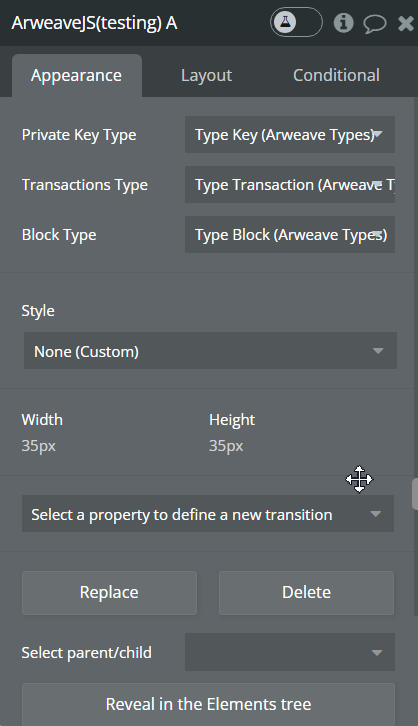Close the property editor panel
This screenshot has height=726, width=418.
tap(406, 23)
